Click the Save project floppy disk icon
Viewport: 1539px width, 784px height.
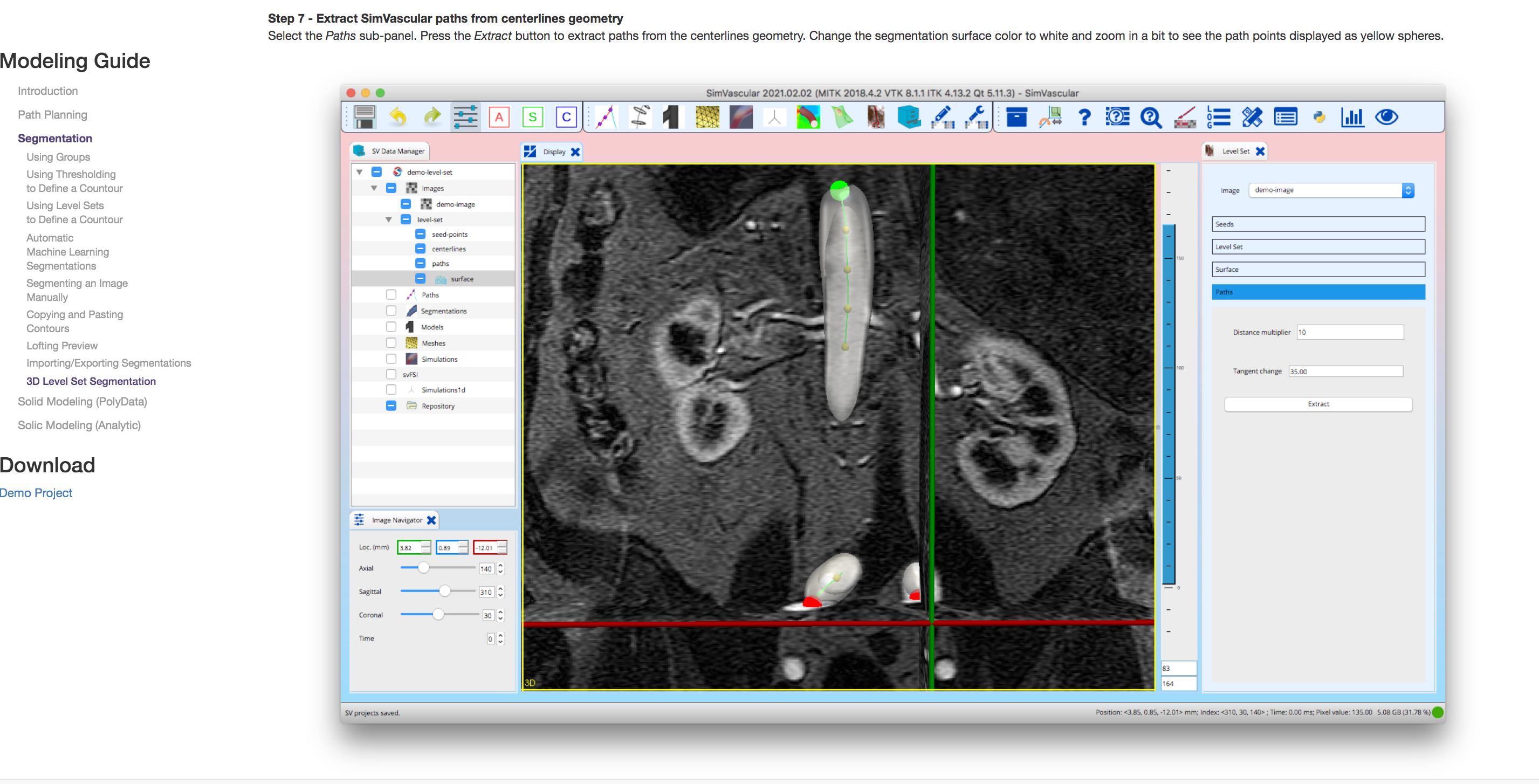(364, 117)
